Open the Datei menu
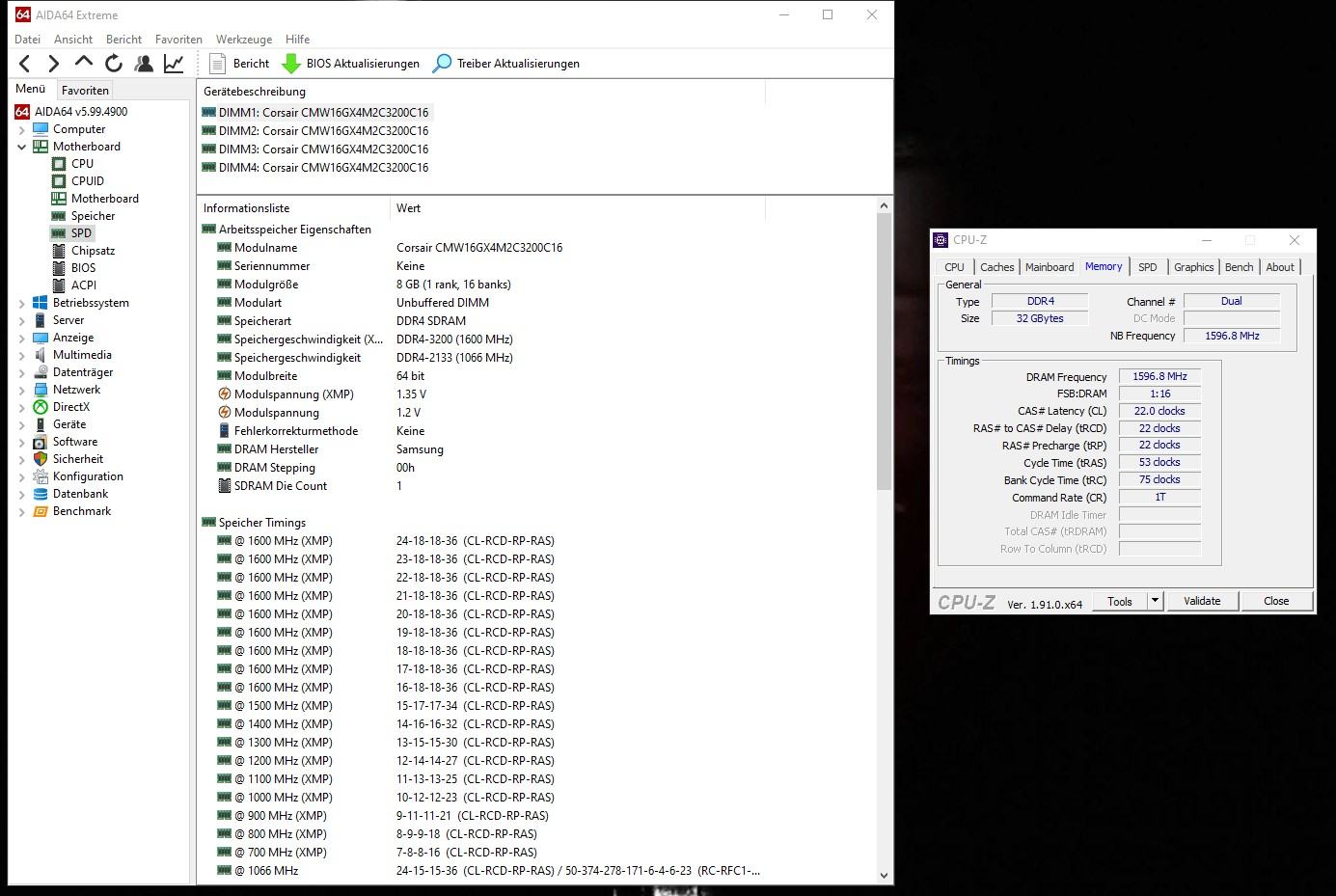 coord(28,40)
